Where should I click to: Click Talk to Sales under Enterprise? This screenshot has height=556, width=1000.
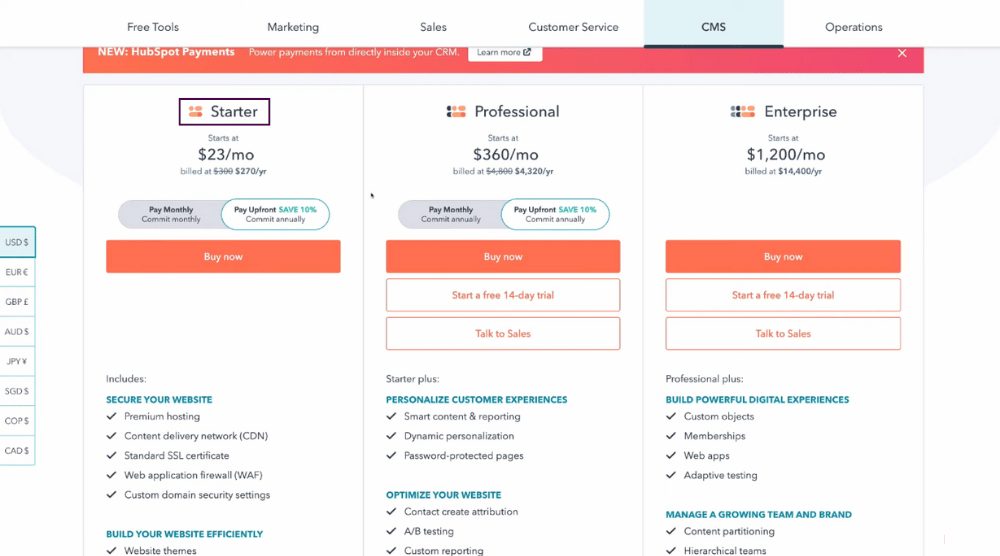tap(783, 333)
